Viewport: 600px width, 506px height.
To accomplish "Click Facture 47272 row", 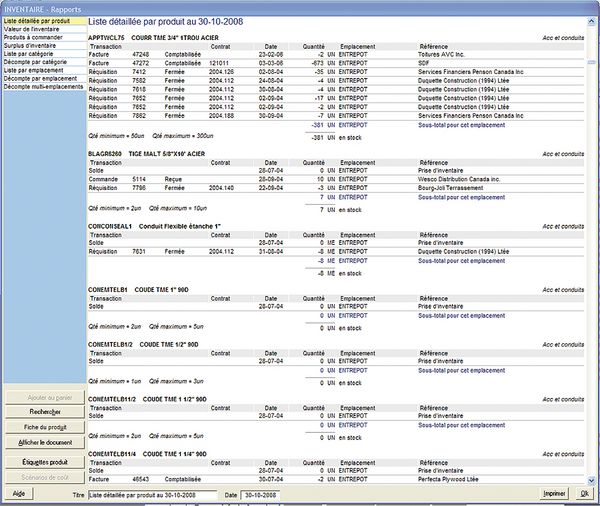I will 336,63.
